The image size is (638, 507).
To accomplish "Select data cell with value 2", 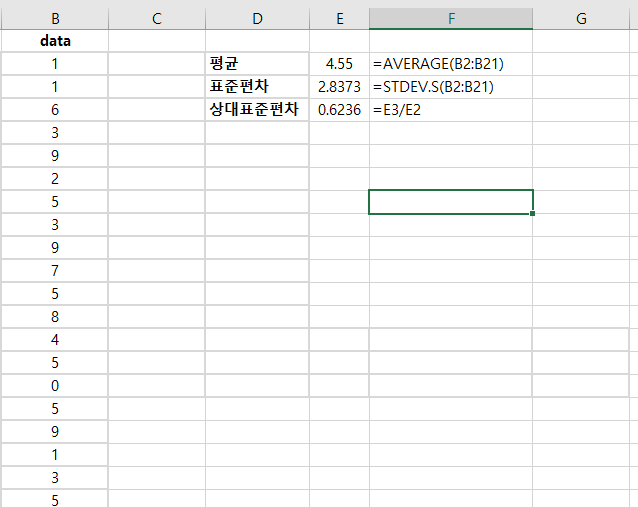I will pyautogui.click(x=55, y=179).
